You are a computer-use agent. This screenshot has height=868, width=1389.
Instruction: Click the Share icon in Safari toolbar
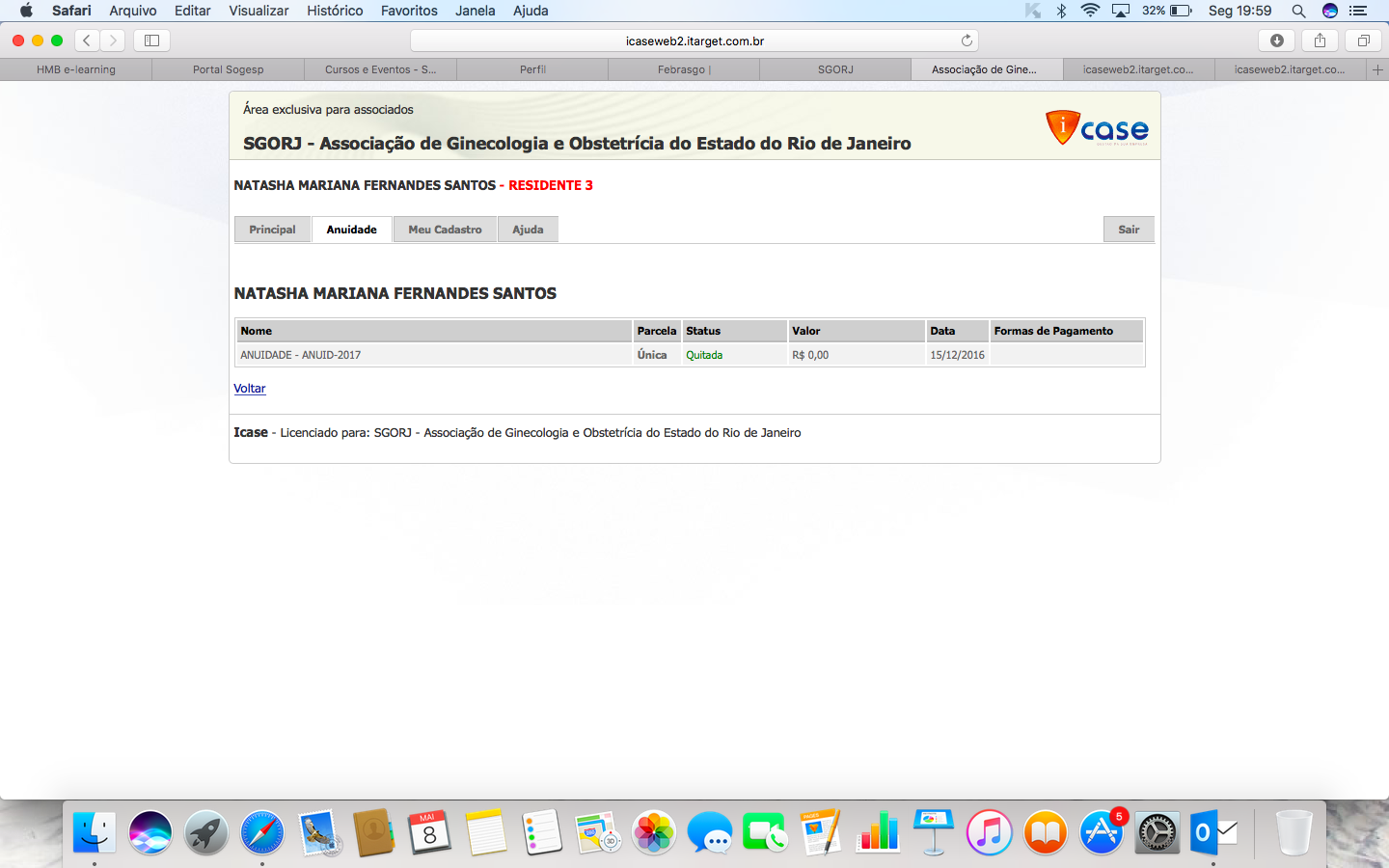point(1320,41)
